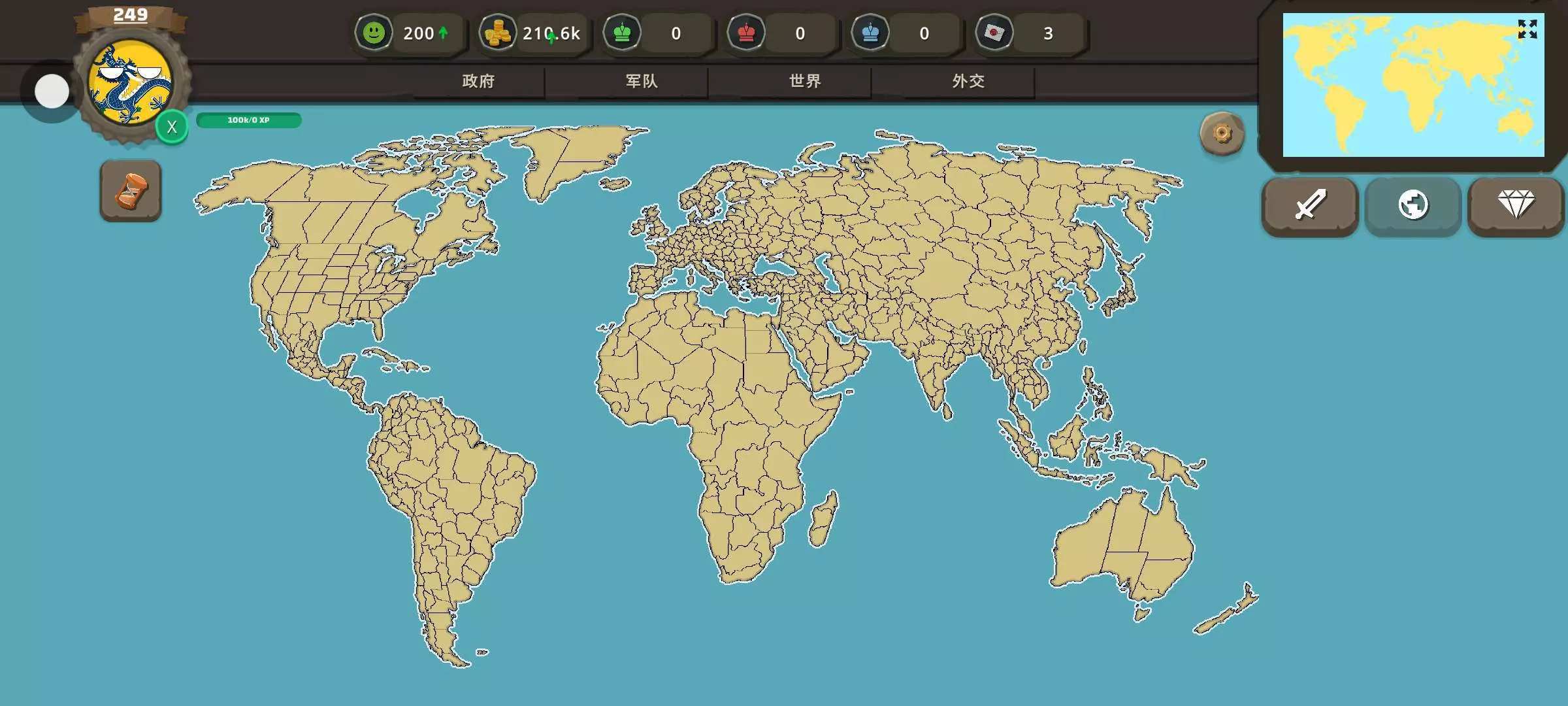Click the gear settings icon

point(1222,133)
